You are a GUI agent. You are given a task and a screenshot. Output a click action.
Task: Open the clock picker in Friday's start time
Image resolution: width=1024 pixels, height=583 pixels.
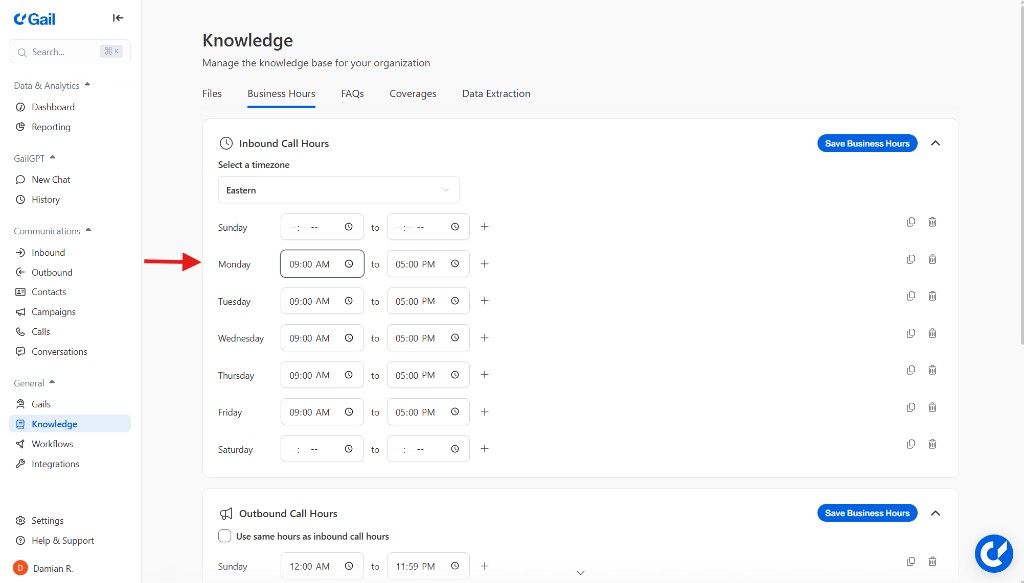pos(349,412)
